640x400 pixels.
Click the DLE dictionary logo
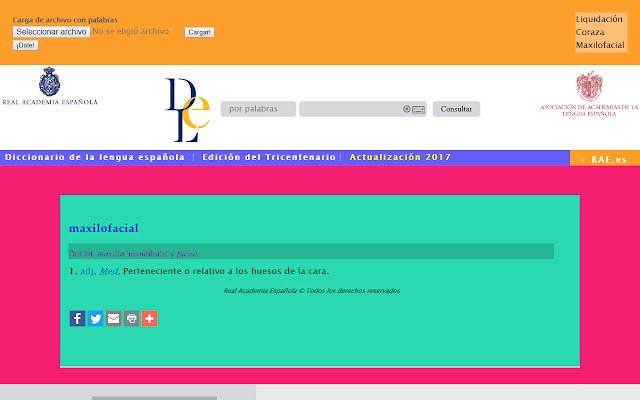(x=188, y=110)
